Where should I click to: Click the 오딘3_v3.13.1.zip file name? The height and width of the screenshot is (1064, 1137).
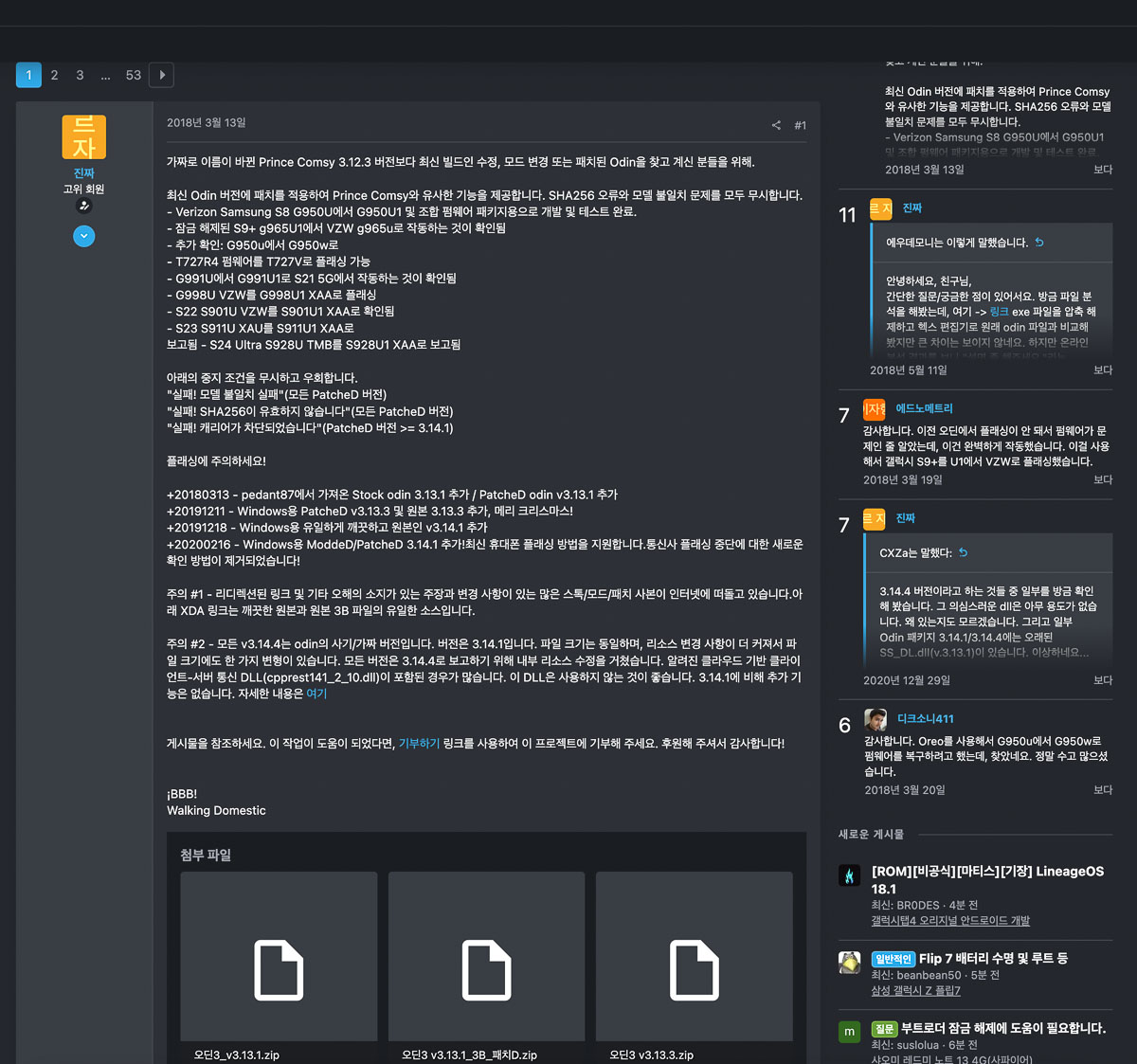[237, 1055]
